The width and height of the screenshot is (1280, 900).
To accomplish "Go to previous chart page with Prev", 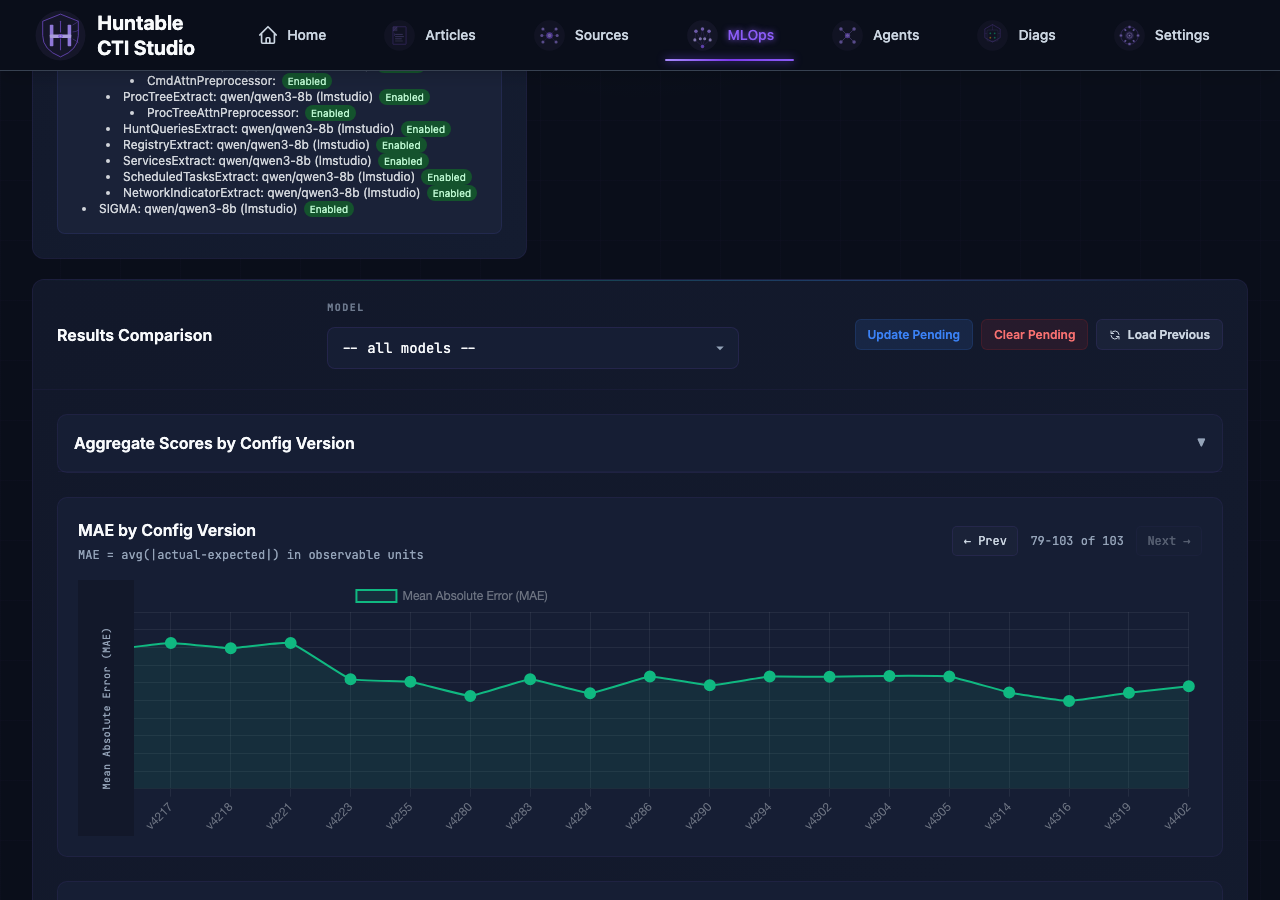I will click(985, 541).
